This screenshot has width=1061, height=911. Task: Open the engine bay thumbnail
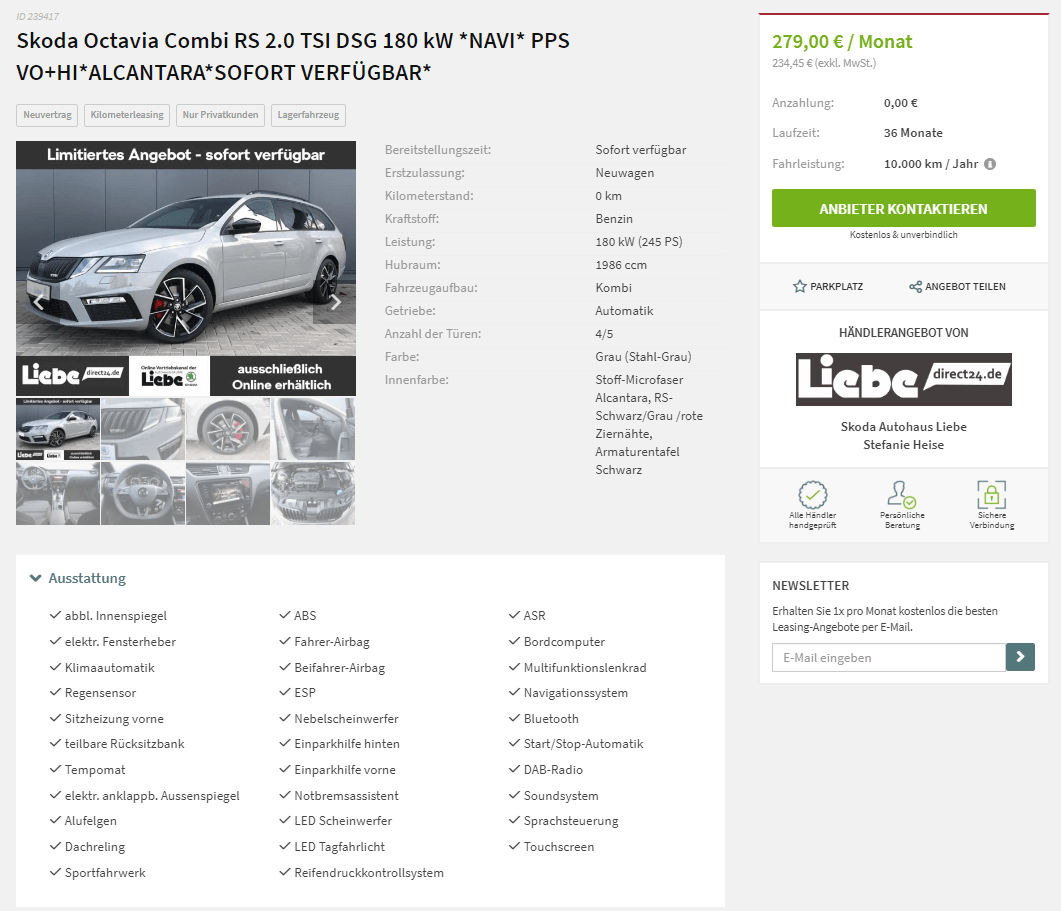(x=313, y=493)
